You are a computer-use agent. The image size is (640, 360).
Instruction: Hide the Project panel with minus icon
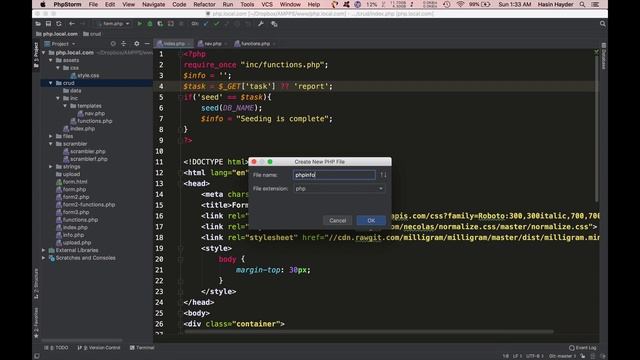(x=147, y=44)
